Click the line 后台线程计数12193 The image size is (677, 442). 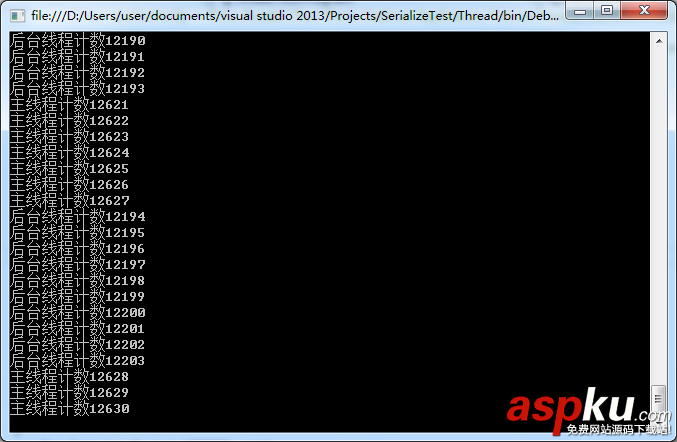(78, 88)
